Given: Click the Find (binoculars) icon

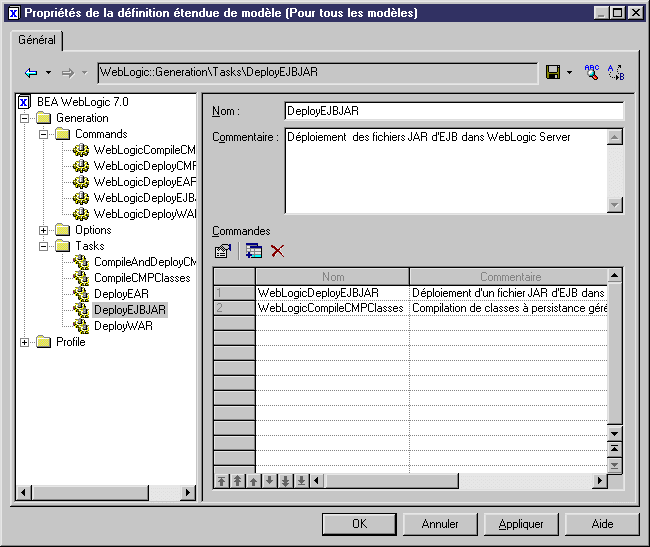Looking at the screenshot, I should pyautogui.click(x=591, y=72).
